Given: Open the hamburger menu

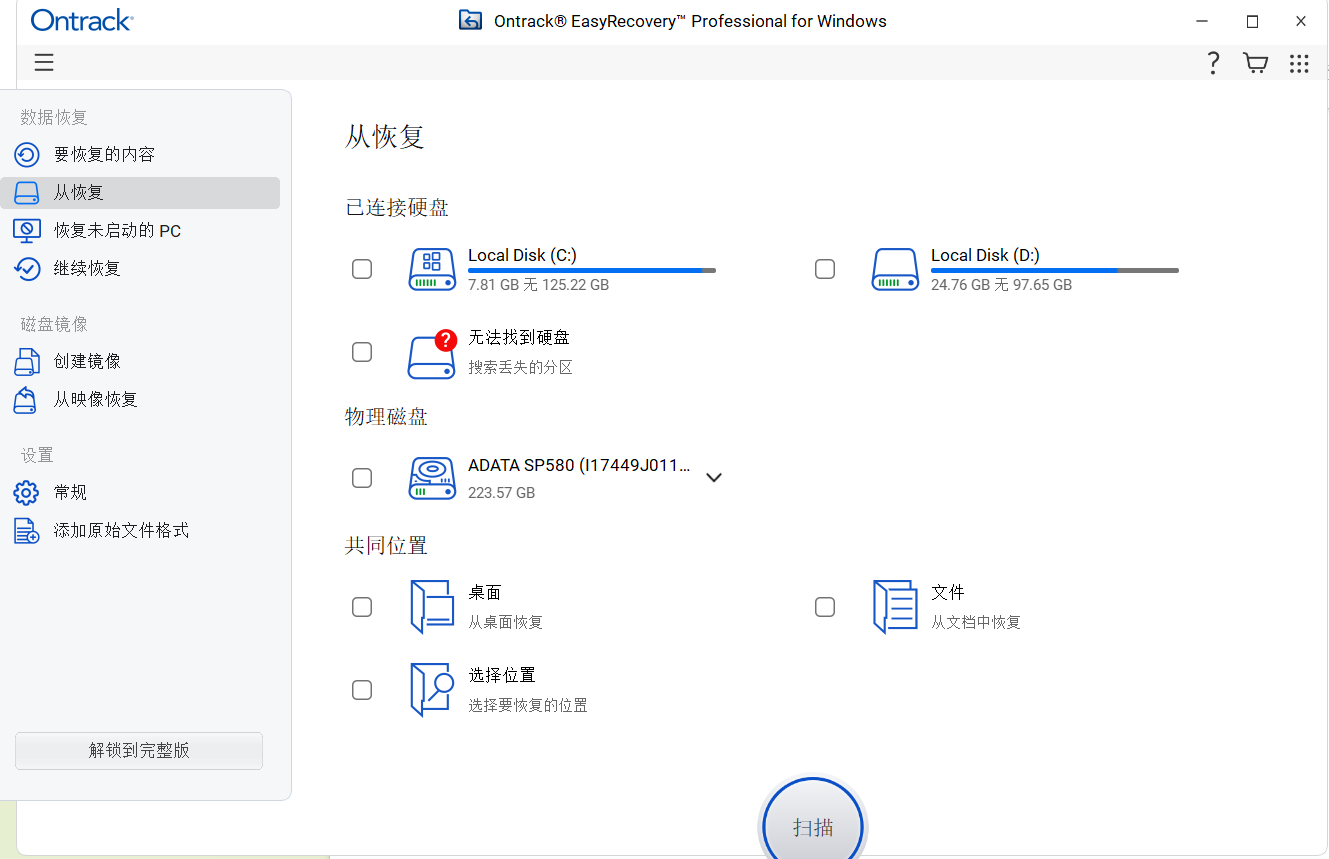Looking at the screenshot, I should (x=44, y=63).
